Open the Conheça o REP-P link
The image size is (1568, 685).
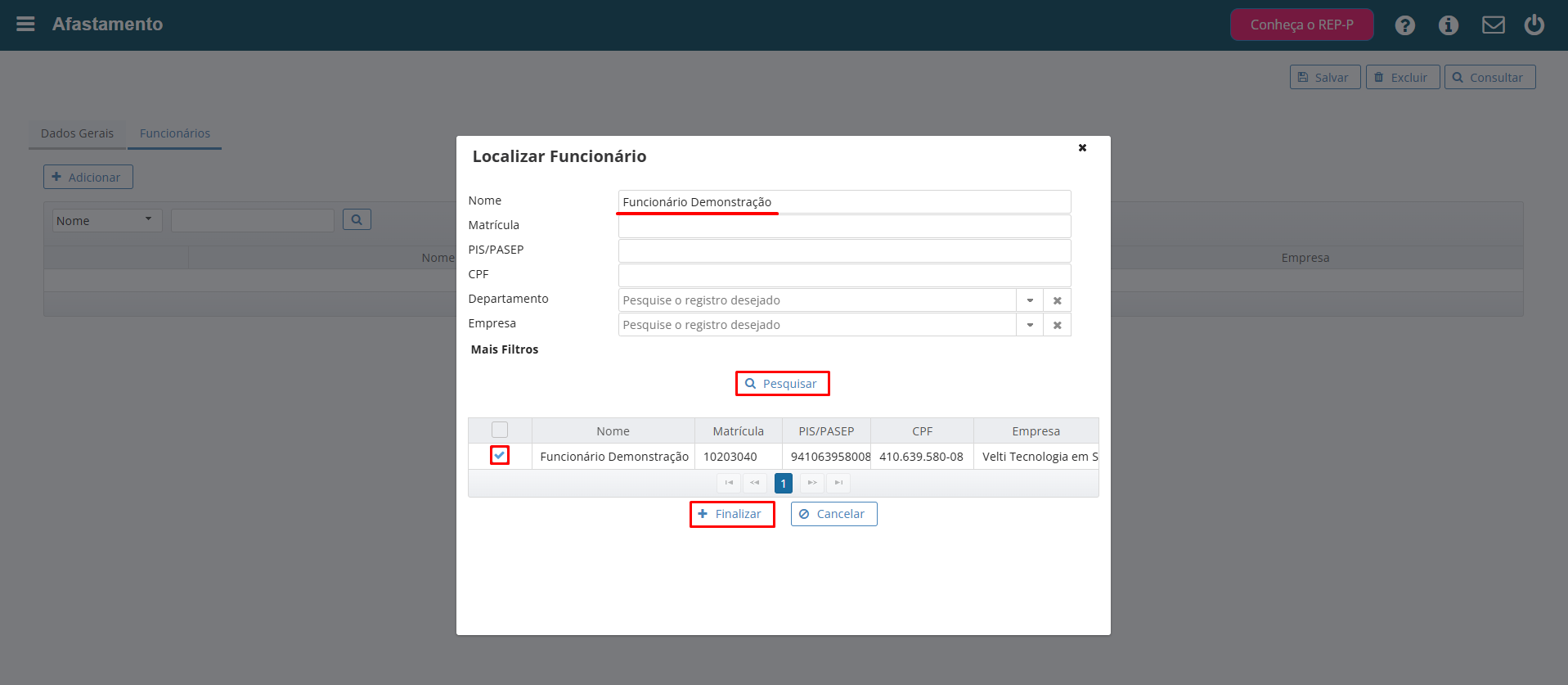tap(1302, 25)
